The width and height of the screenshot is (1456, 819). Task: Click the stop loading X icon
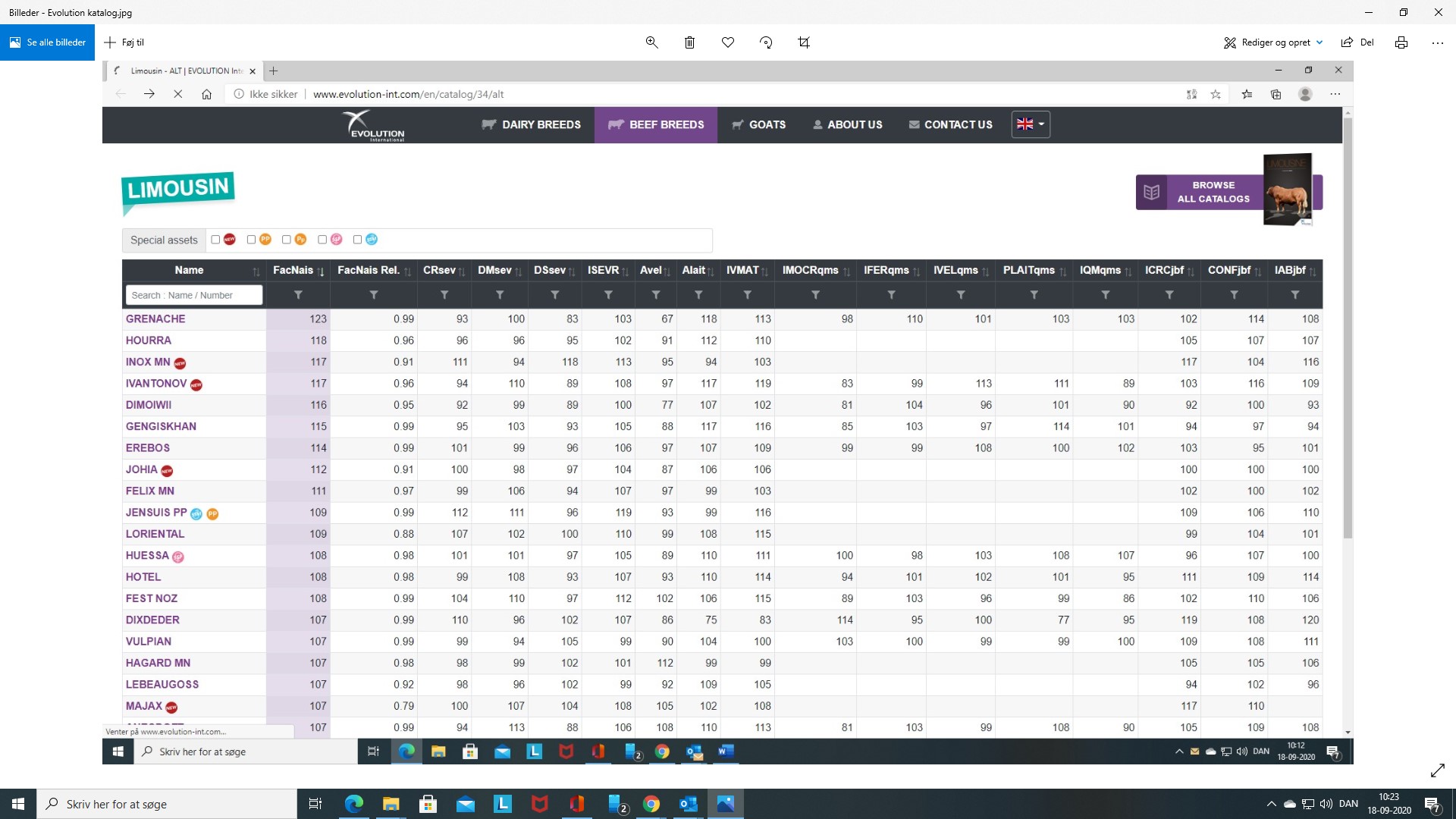[x=178, y=94]
